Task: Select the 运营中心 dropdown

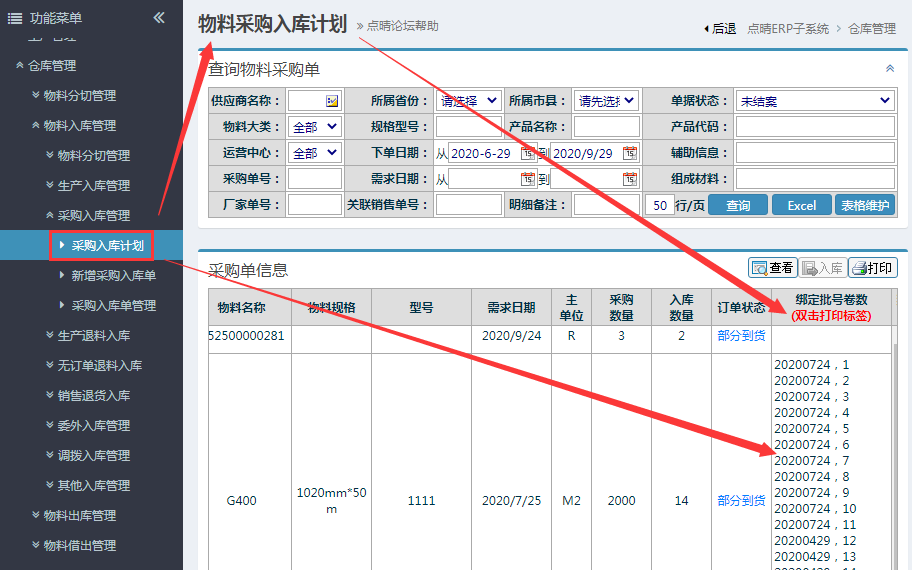Action: coord(315,153)
